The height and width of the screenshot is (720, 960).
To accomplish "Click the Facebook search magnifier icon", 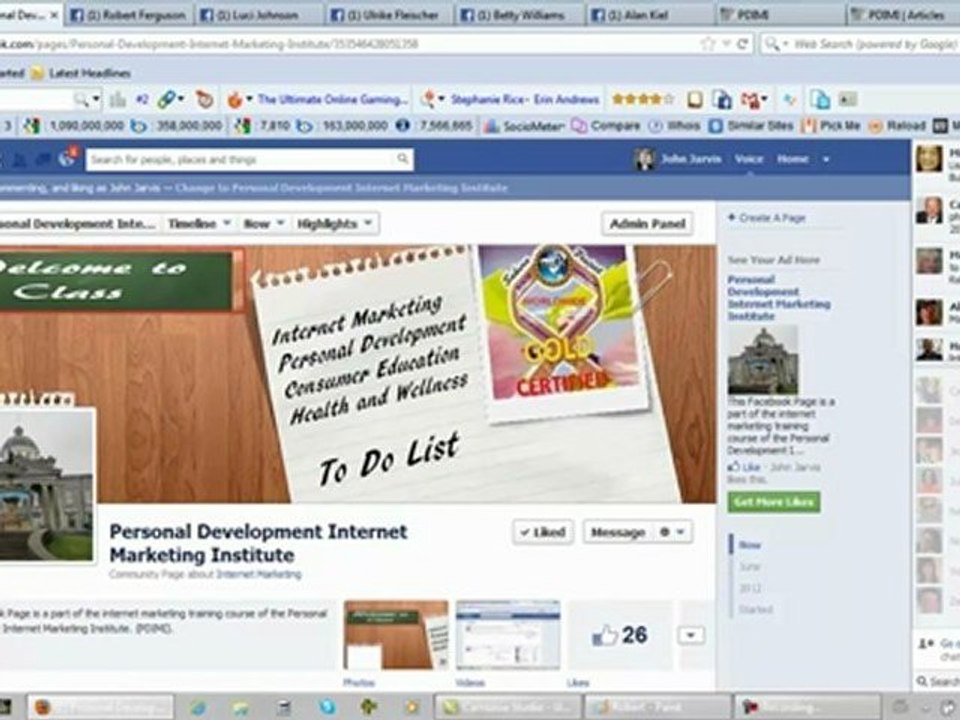I will point(402,159).
